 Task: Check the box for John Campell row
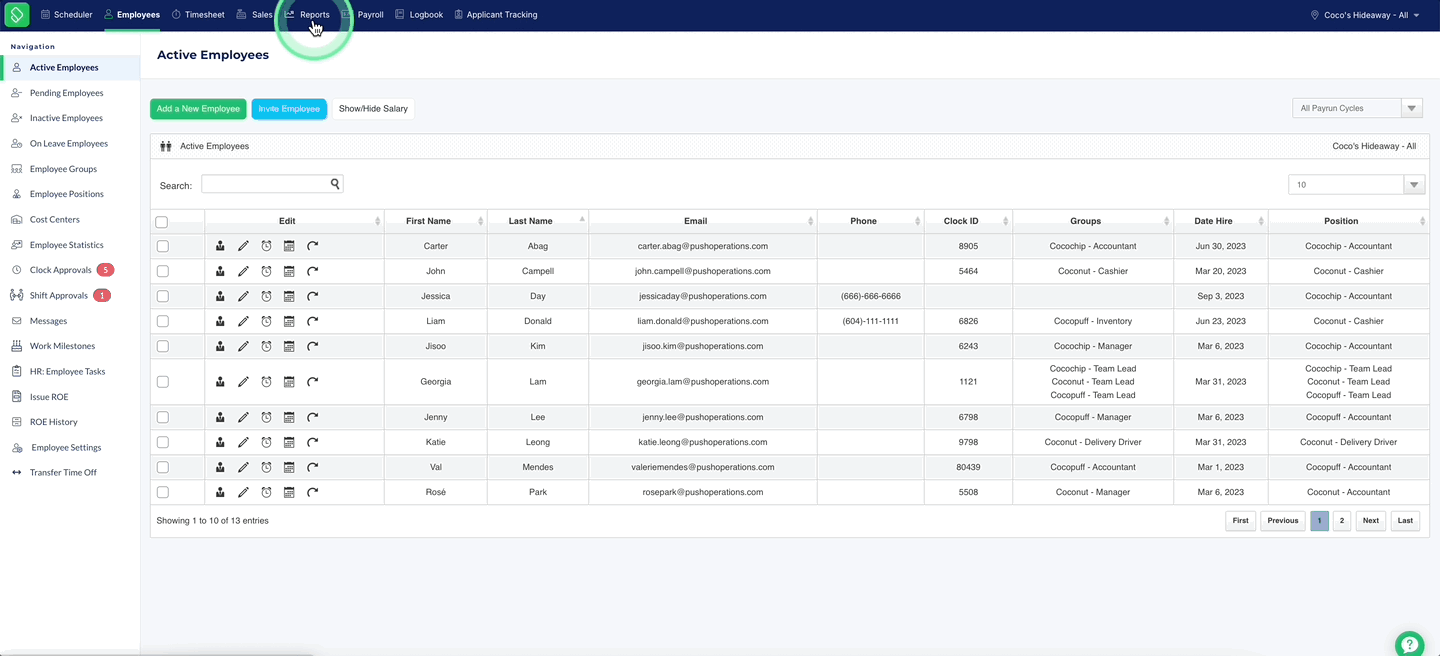click(163, 271)
